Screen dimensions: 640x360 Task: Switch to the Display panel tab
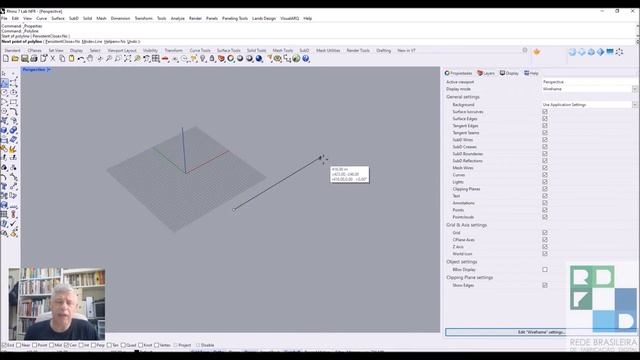click(x=509, y=73)
